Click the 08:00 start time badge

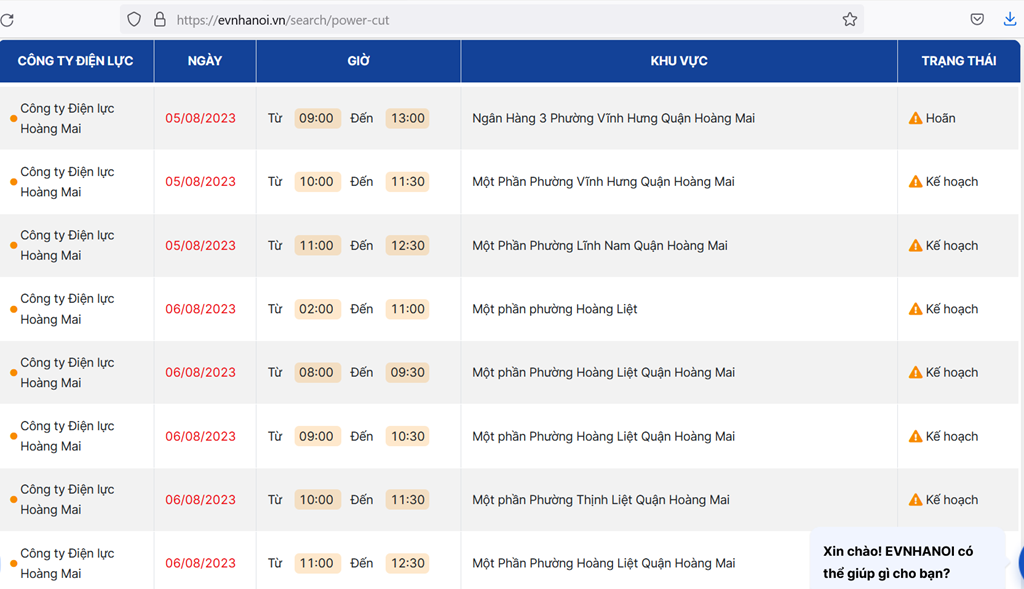(317, 372)
